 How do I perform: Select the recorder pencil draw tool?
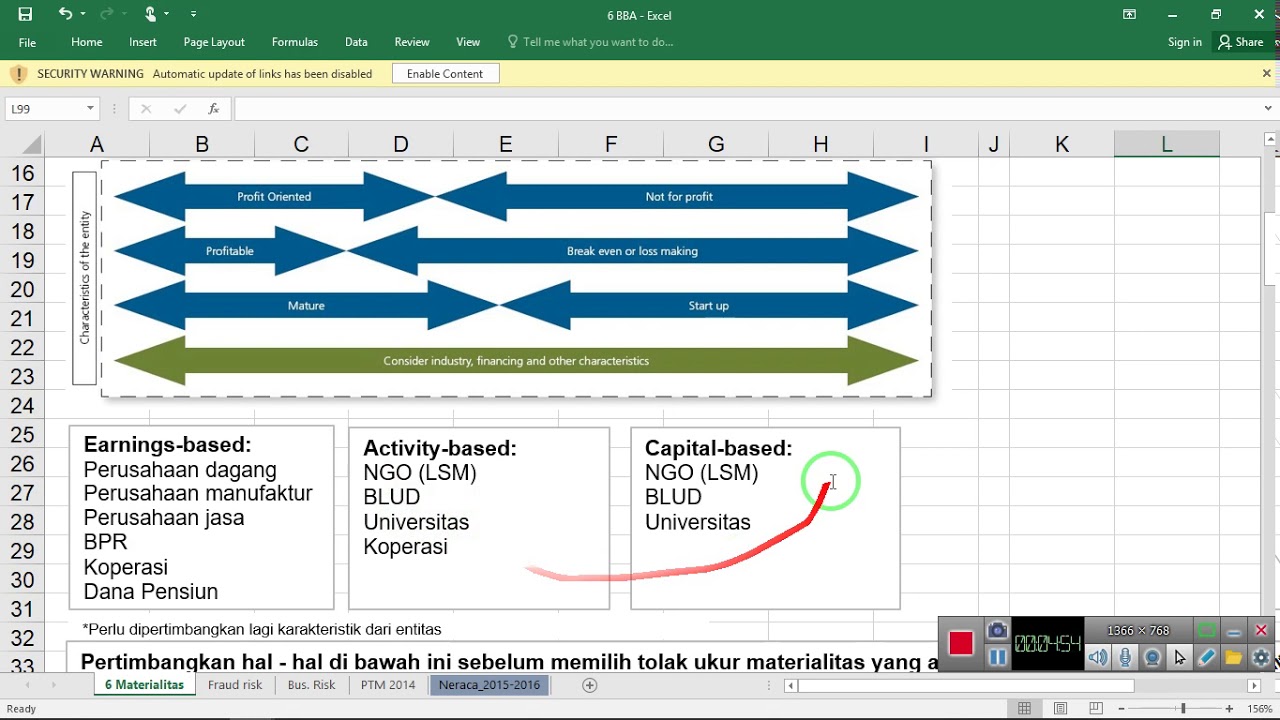(x=1207, y=657)
